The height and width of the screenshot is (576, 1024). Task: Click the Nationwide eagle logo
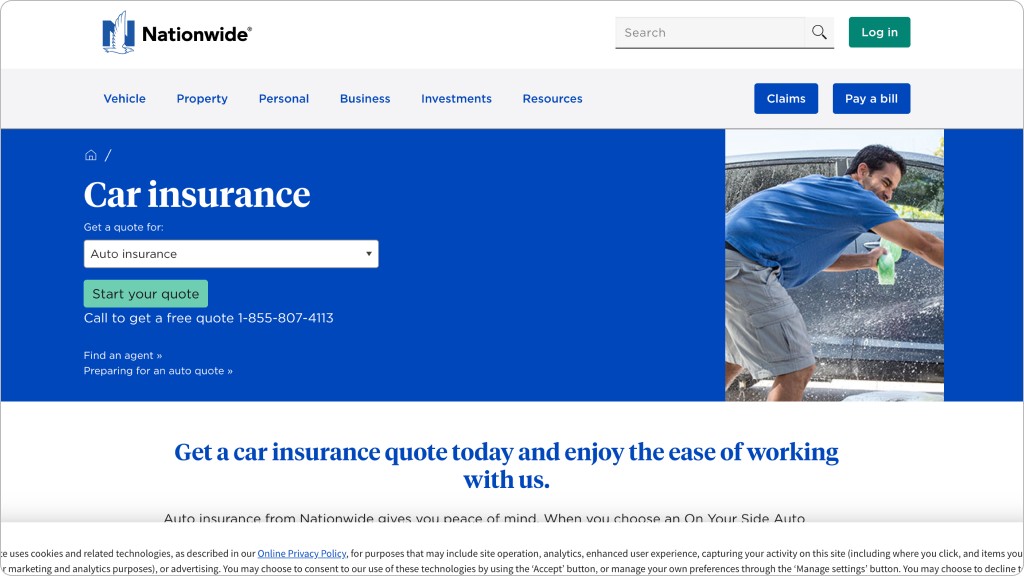[x=118, y=33]
